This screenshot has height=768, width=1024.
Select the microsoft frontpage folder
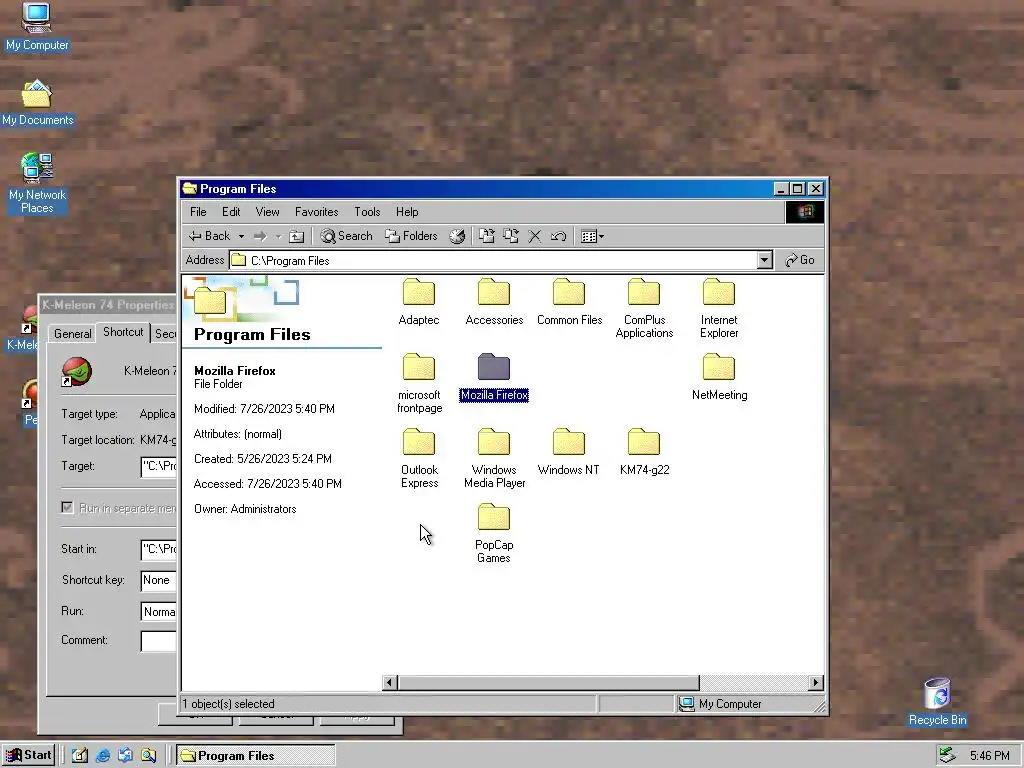point(419,384)
